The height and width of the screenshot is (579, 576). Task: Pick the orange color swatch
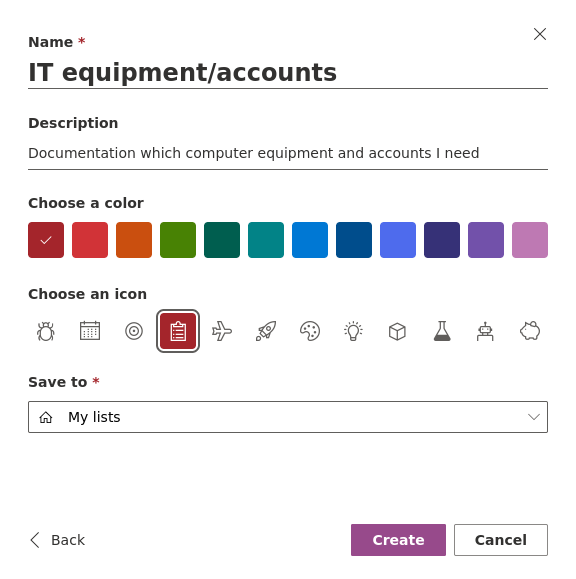click(134, 240)
